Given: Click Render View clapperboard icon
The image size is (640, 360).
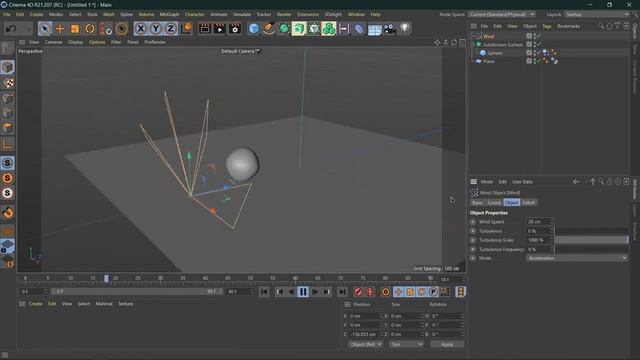Looking at the screenshot, I should [x=204, y=29].
